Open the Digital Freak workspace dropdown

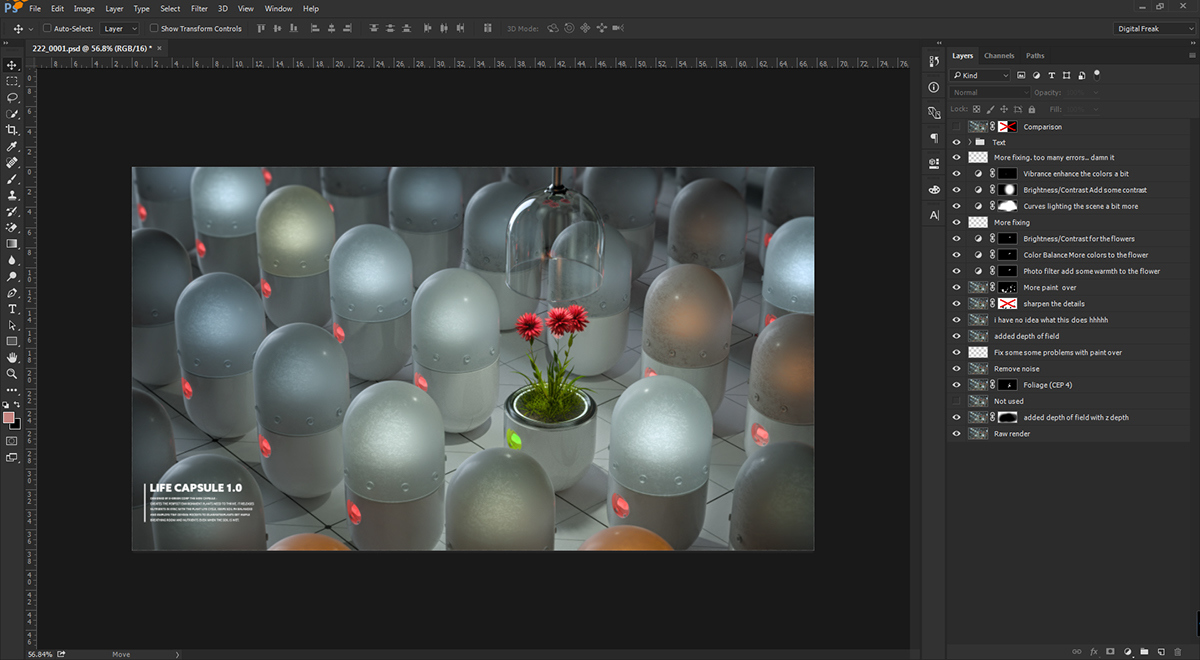click(x=1154, y=28)
